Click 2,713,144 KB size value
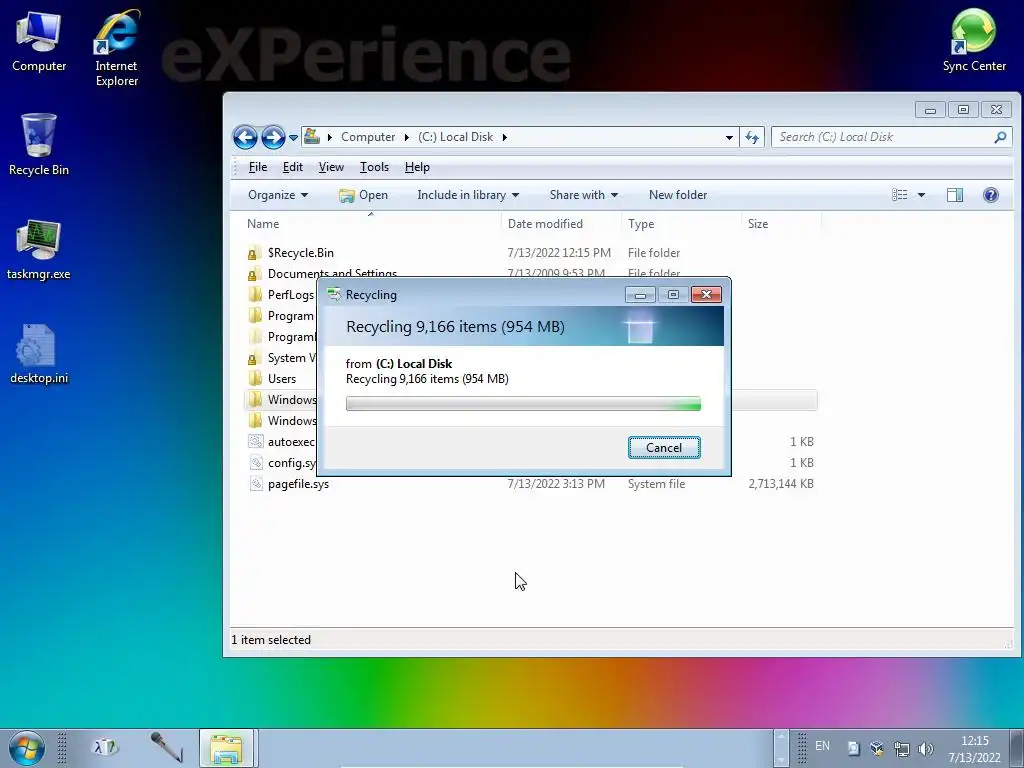This screenshot has width=1024, height=768. pyautogui.click(x=780, y=484)
